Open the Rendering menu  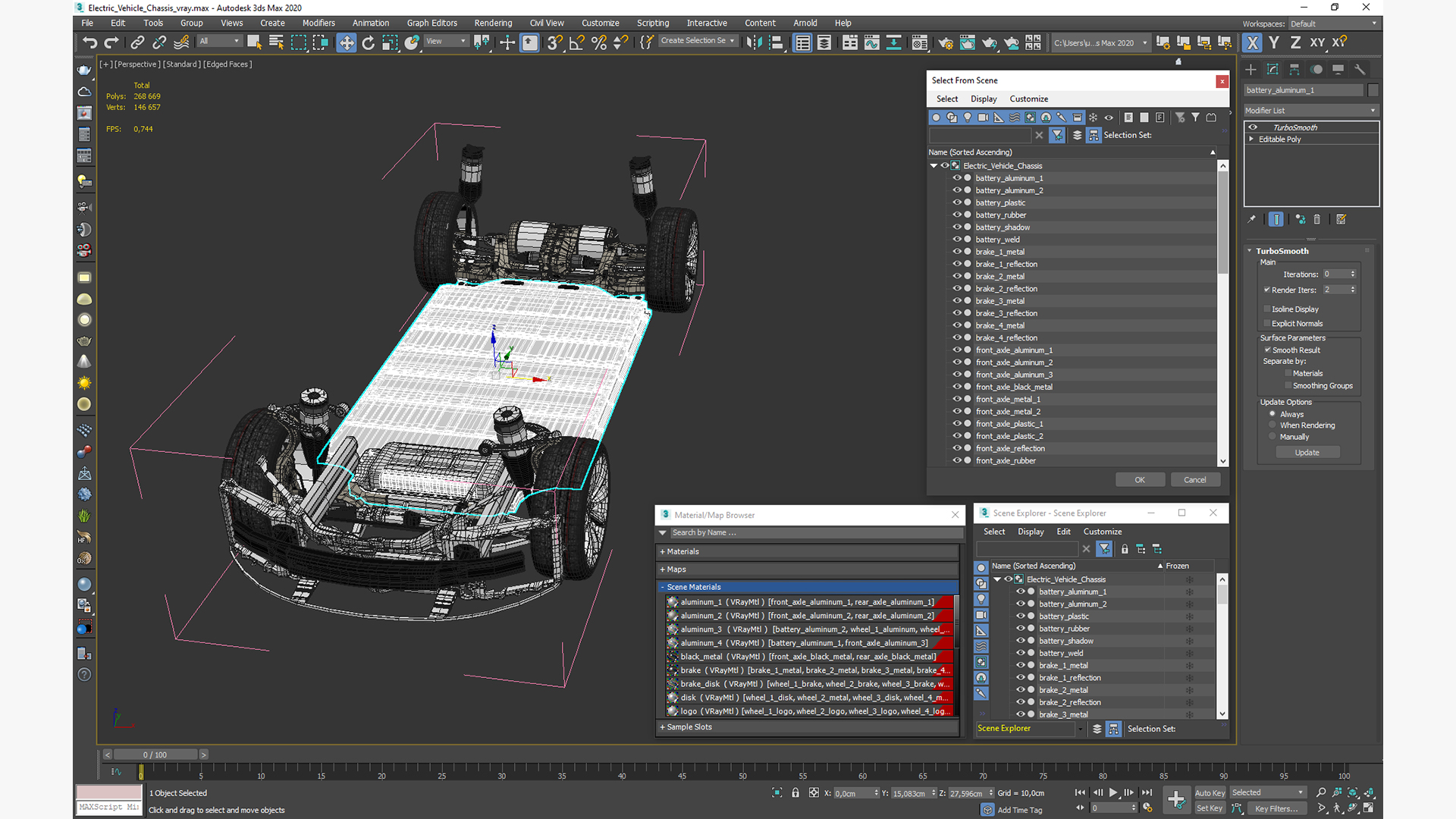click(493, 23)
